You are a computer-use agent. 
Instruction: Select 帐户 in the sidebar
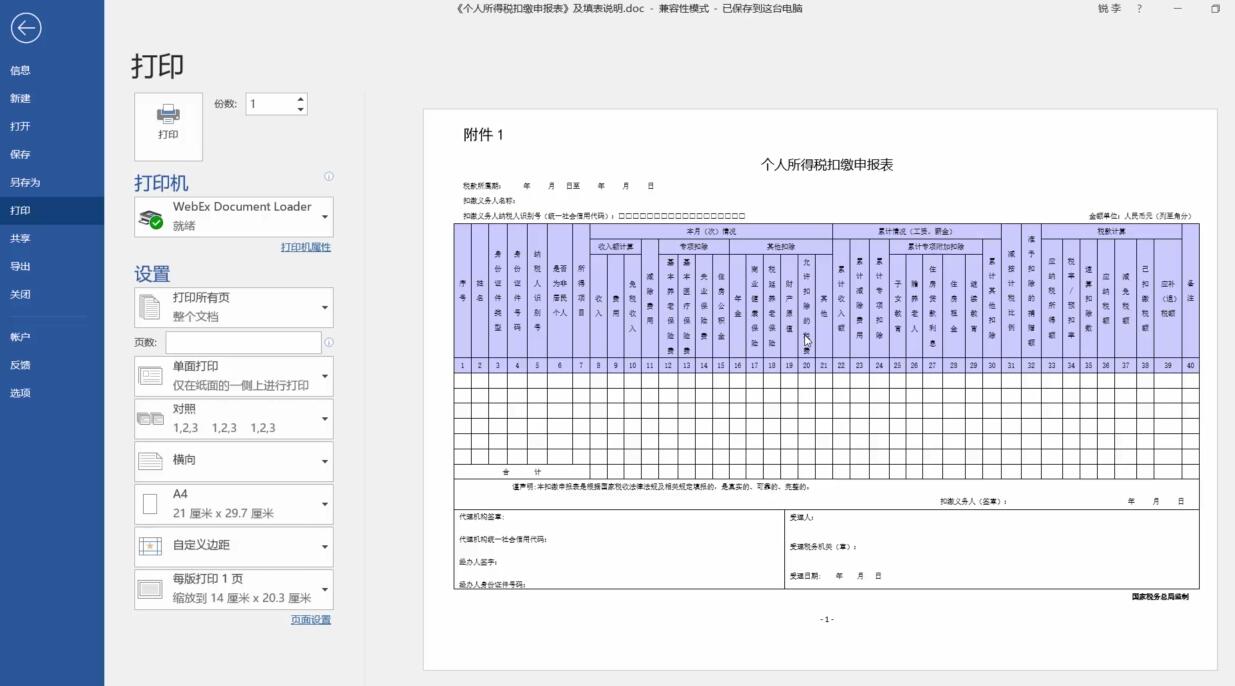[52, 337]
